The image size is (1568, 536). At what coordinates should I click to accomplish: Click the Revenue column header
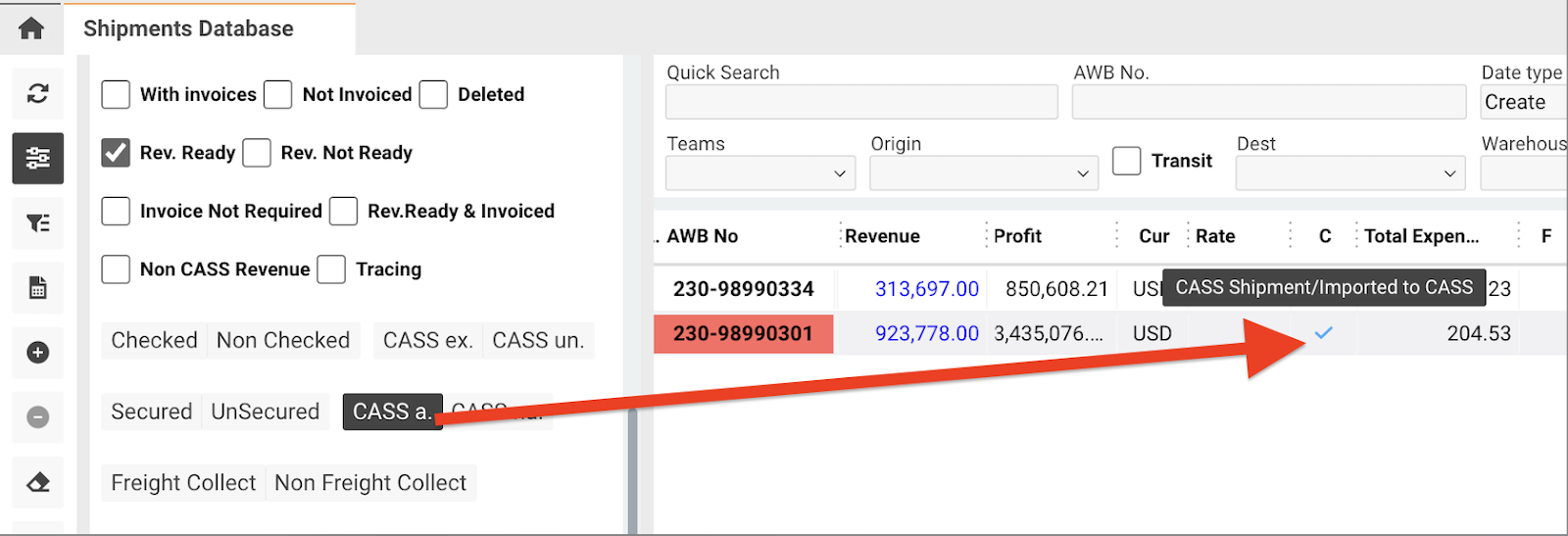[x=882, y=236]
